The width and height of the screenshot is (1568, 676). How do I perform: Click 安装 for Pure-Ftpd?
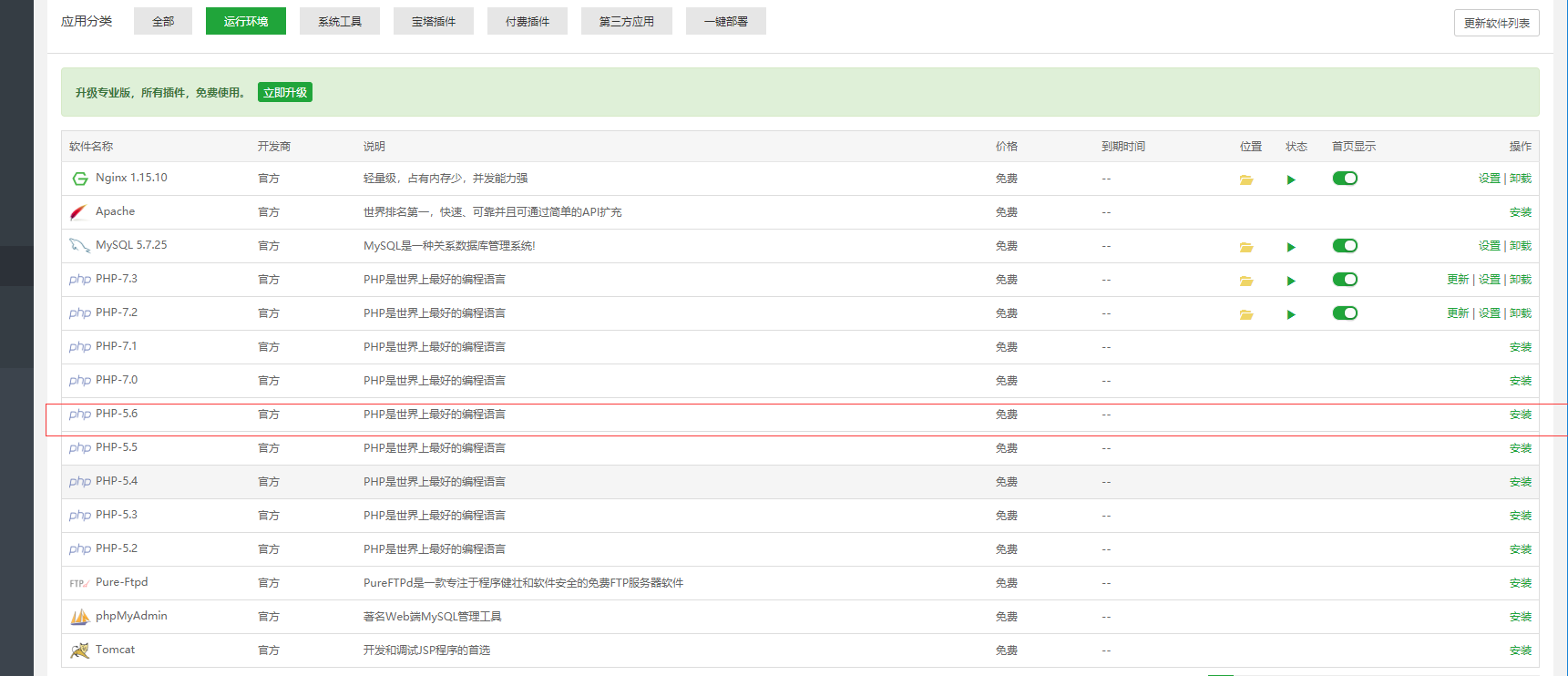1521,583
